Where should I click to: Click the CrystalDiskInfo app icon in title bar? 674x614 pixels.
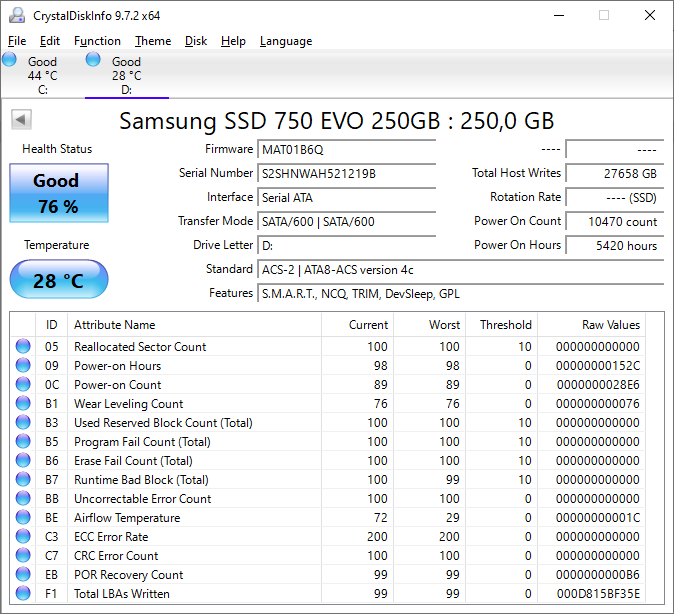point(17,15)
